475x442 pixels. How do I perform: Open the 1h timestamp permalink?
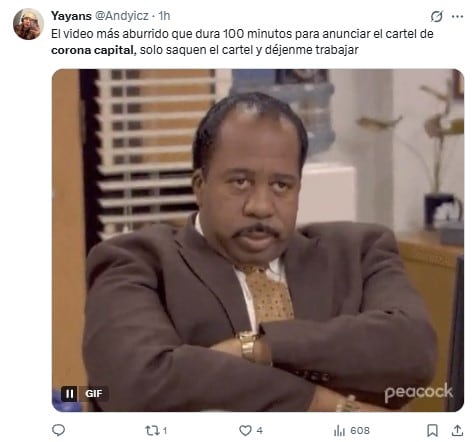pos(164,16)
